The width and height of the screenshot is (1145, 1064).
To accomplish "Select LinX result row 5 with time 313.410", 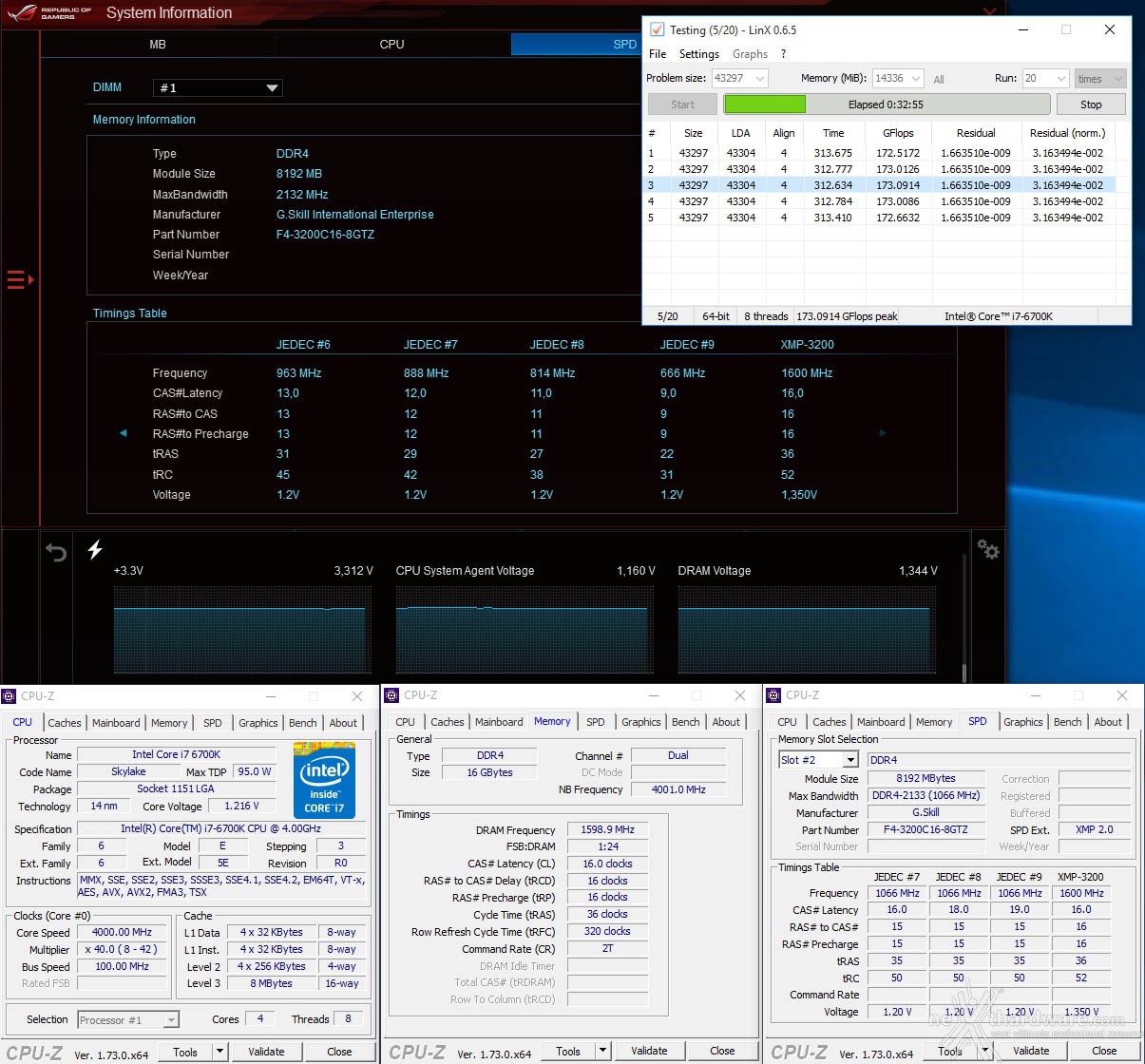I will pyautogui.click(x=880, y=218).
